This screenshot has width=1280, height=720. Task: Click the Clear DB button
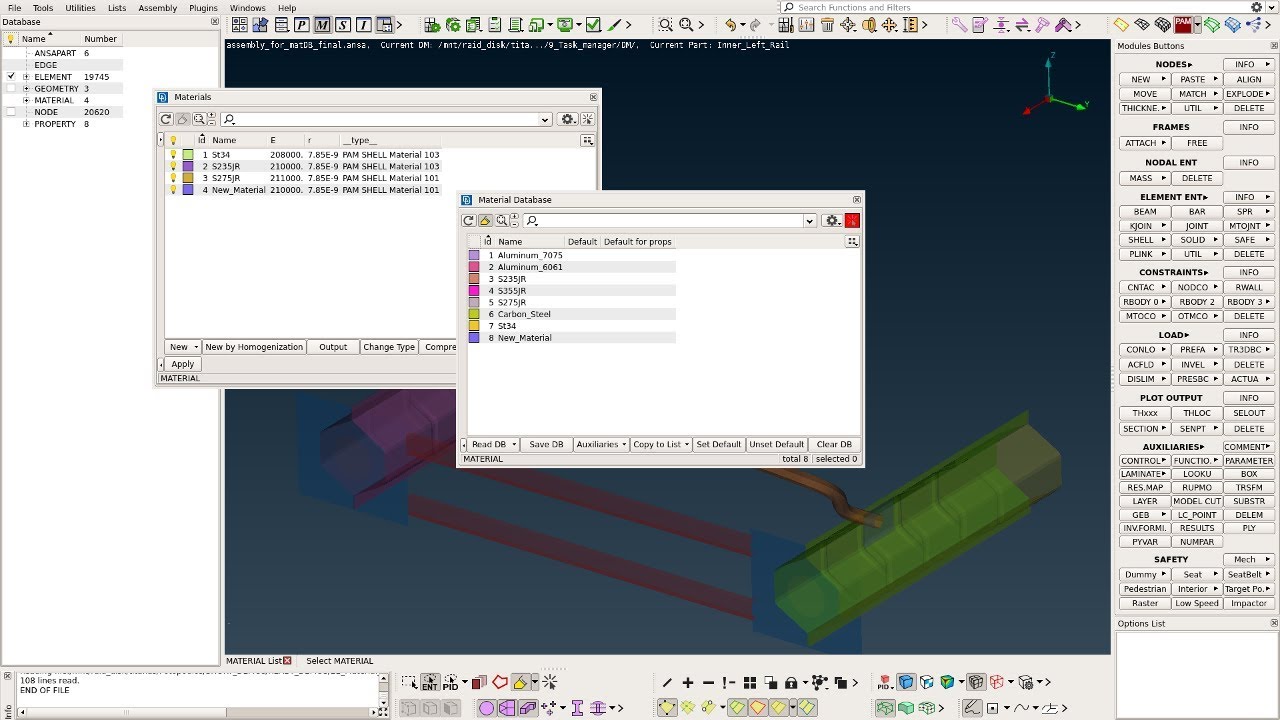tap(834, 445)
